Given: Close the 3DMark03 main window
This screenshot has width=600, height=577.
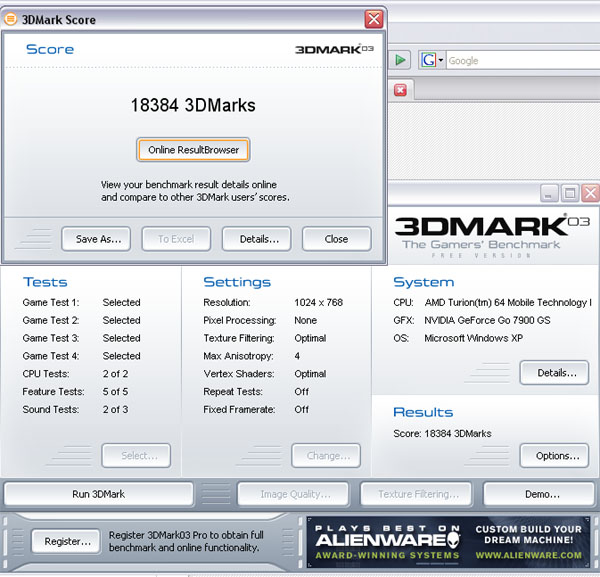Looking at the screenshot, I should coord(590,193).
